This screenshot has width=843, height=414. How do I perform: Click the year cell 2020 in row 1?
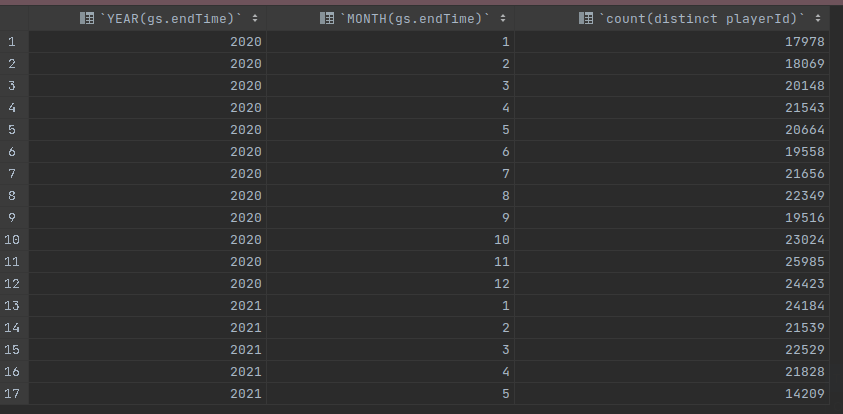[x=147, y=41]
